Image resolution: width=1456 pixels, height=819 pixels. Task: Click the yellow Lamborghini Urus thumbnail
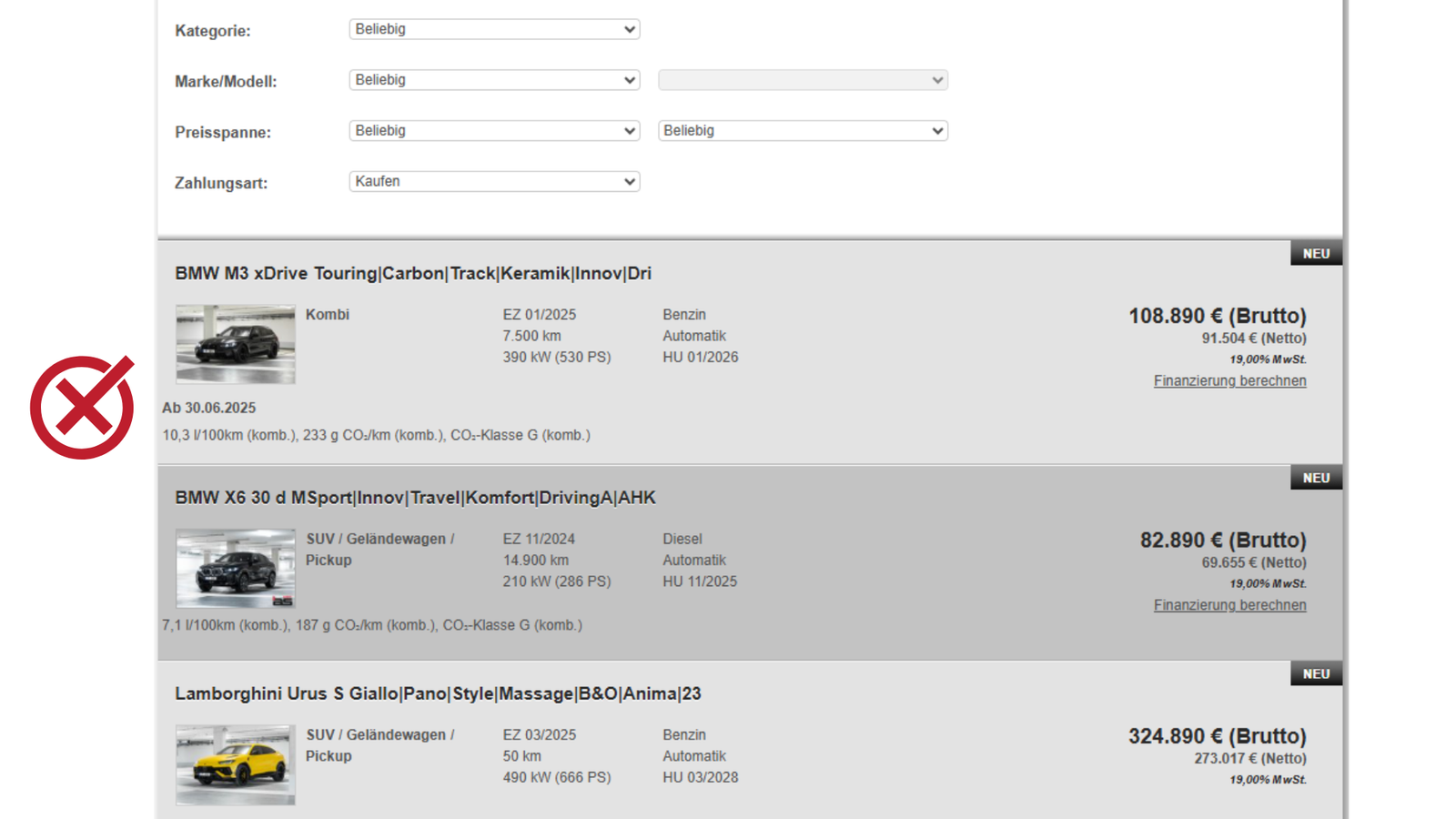click(236, 764)
